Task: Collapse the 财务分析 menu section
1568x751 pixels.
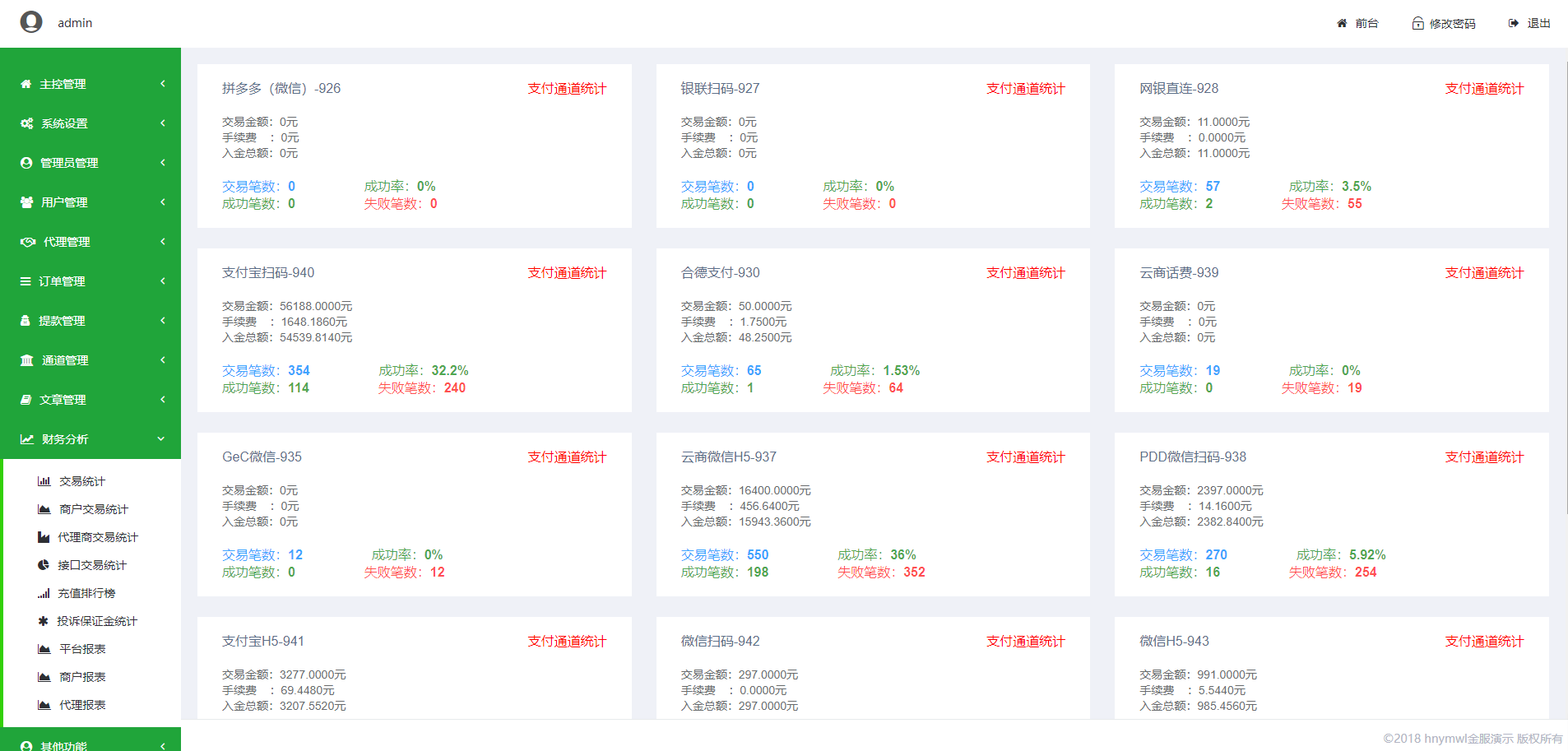Action: pyautogui.click(x=90, y=438)
